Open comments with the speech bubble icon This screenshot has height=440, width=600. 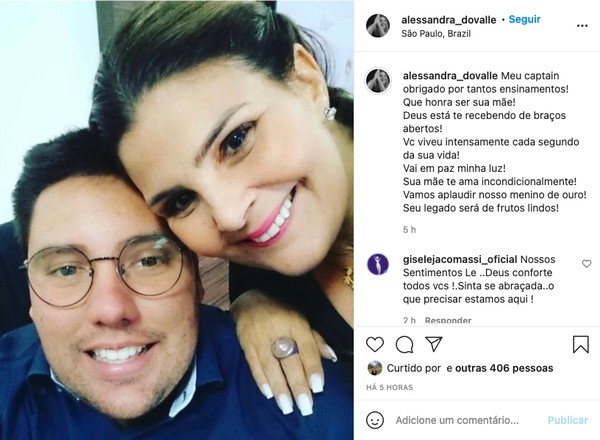tap(404, 344)
